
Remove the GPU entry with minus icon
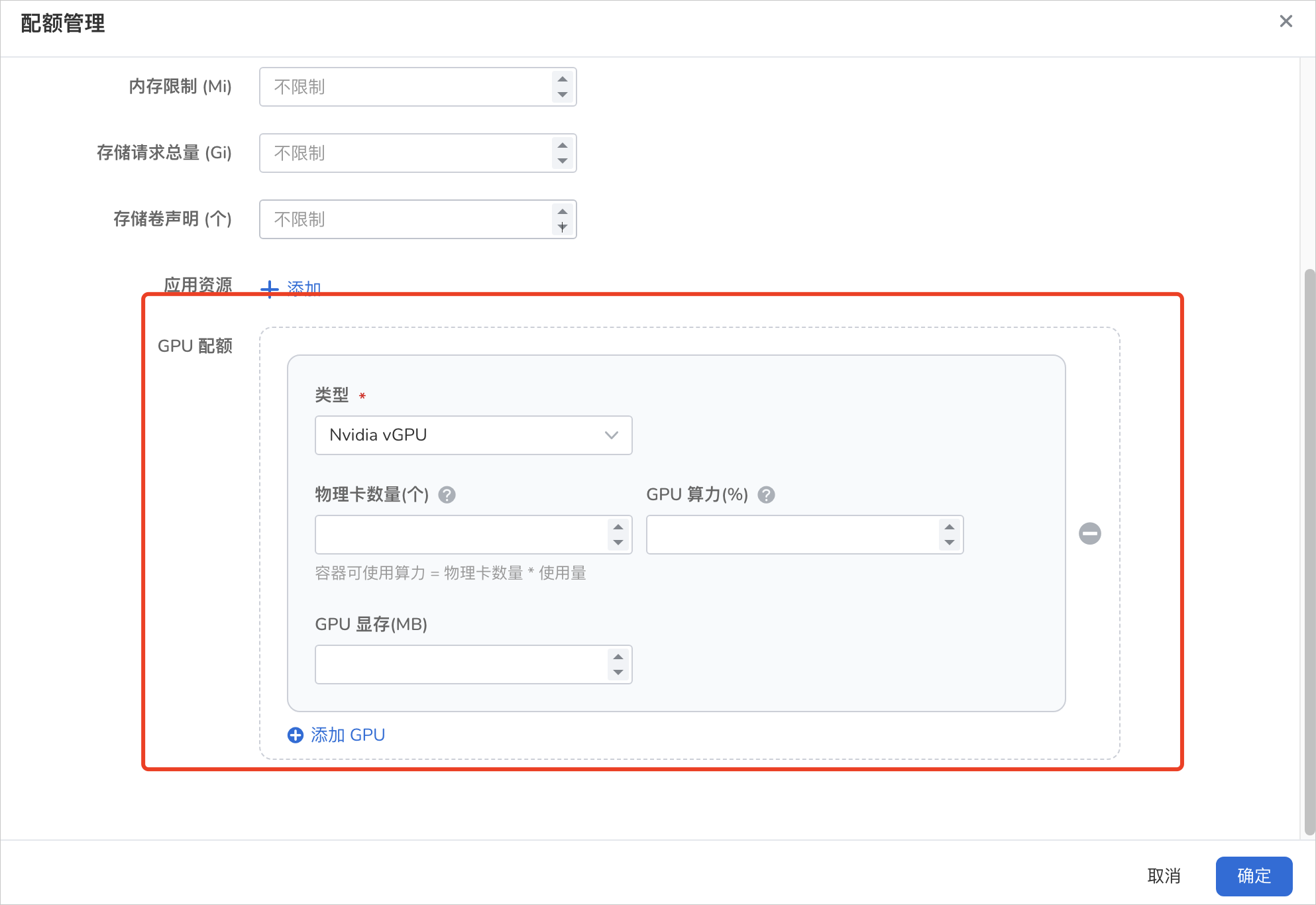[x=1090, y=533]
